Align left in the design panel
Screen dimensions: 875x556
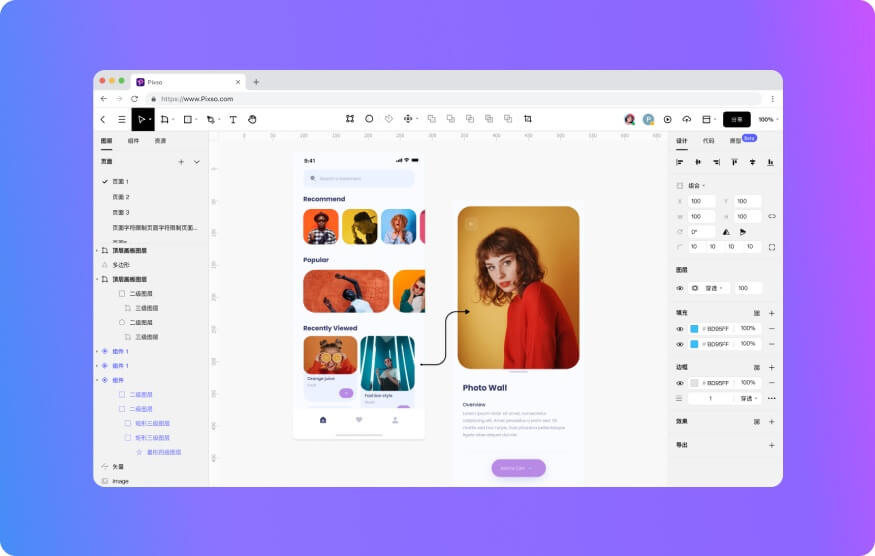pos(680,162)
